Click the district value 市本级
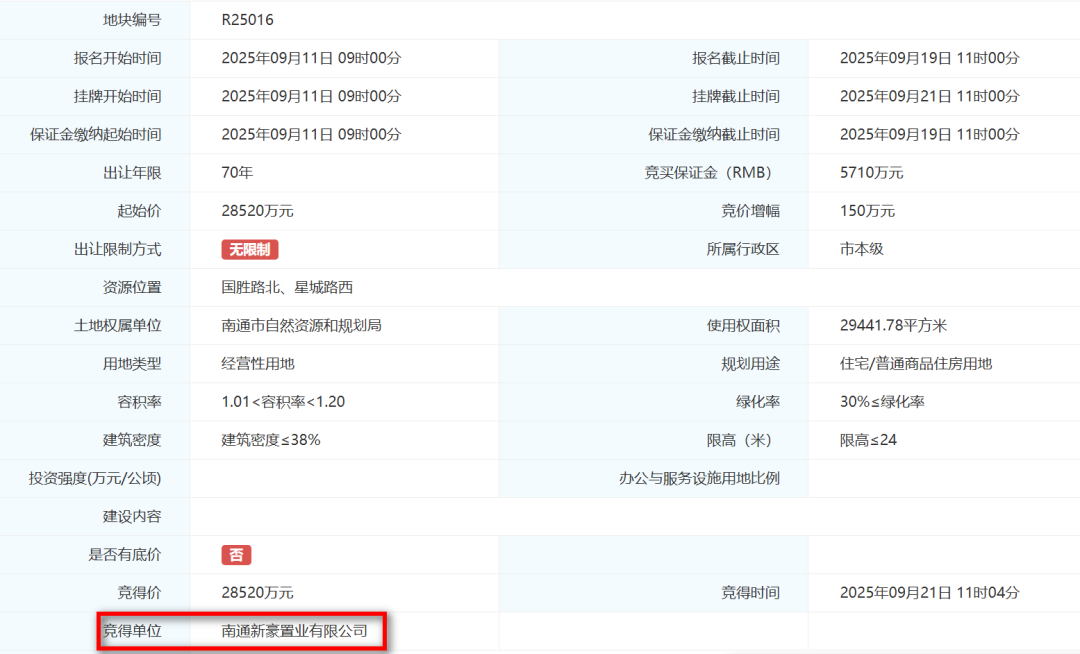This screenshot has width=1080, height=654. point(862,249)
